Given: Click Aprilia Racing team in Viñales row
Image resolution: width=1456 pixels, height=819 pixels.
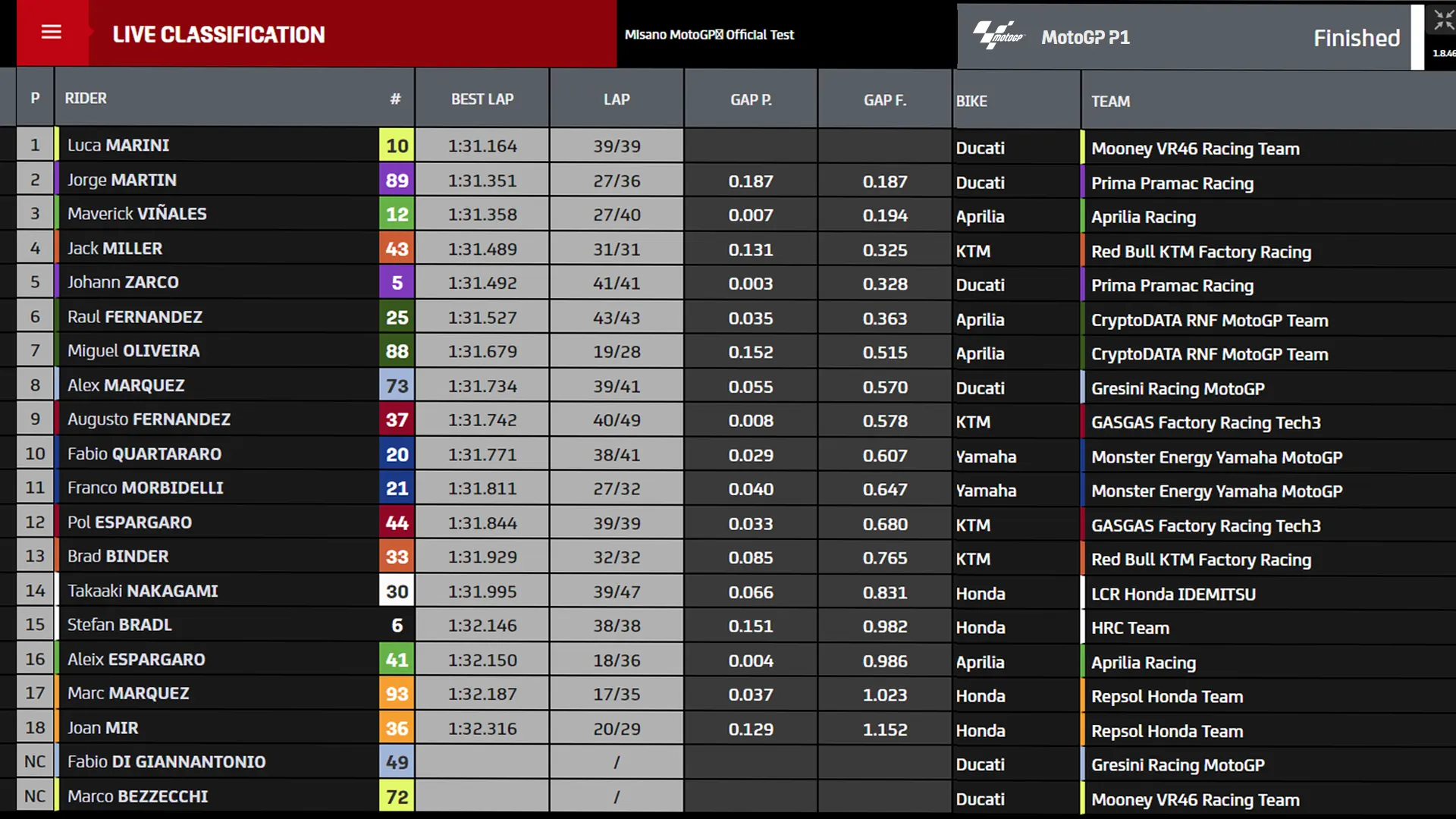Looking at the screenshot, I should pyautogui.click(x=1144, y=218).
